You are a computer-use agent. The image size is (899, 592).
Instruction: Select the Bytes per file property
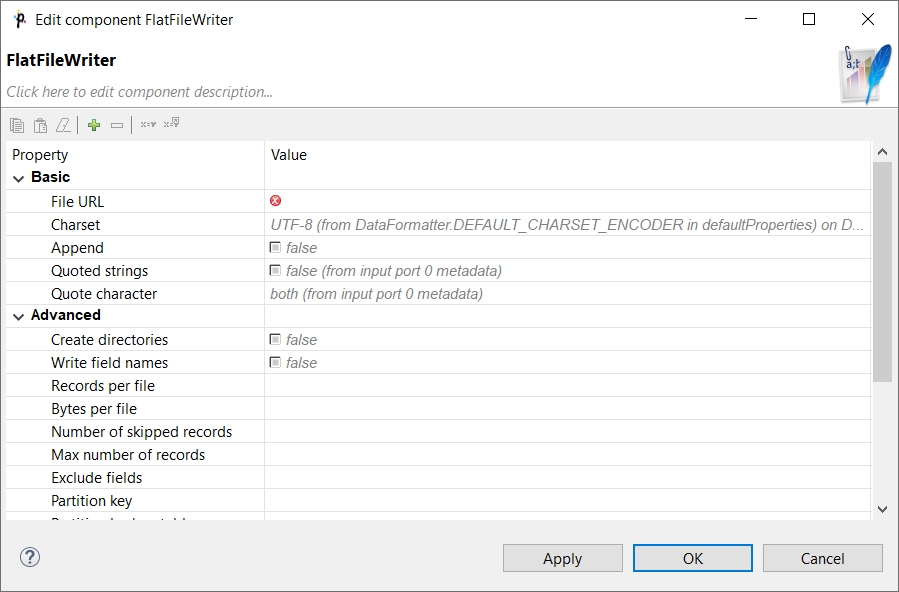coord(94,409)
